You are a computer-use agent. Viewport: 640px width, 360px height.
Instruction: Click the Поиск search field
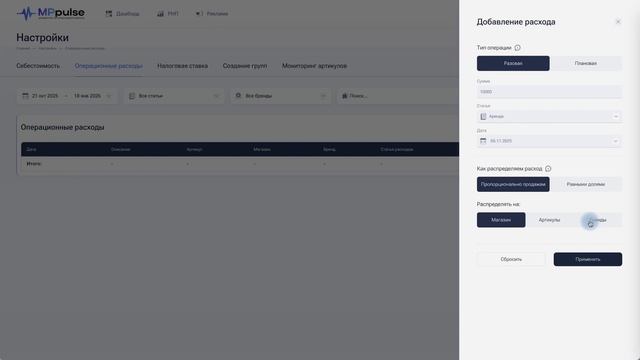pos(398,96)
